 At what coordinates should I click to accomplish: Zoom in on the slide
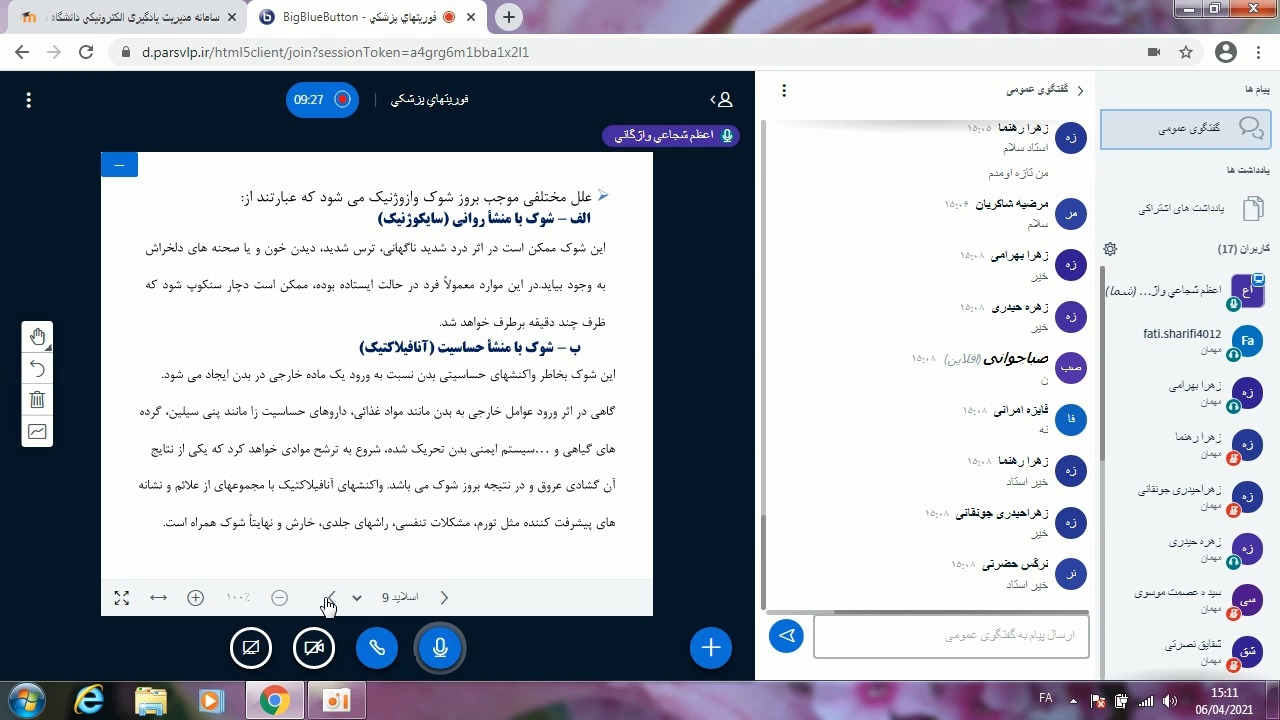coord(196,598)
